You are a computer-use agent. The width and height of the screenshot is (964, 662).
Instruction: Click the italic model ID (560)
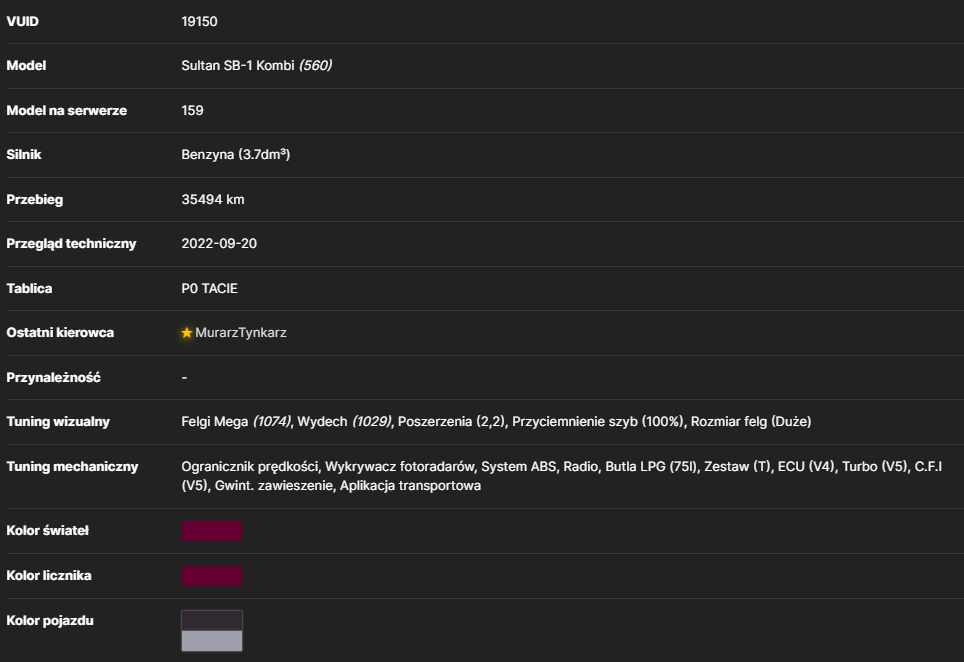tap(315, 65)
